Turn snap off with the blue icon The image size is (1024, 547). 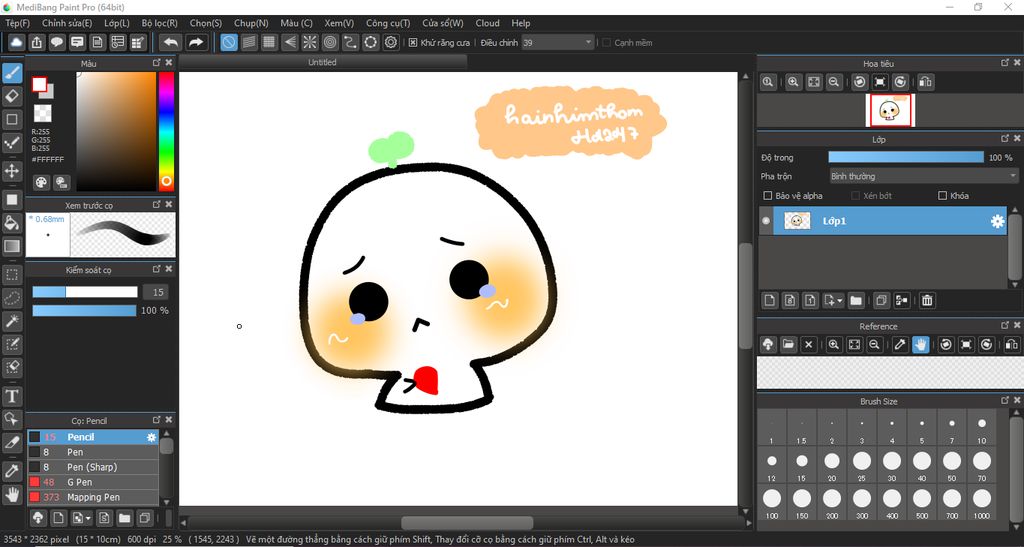(x=229, y=42)
